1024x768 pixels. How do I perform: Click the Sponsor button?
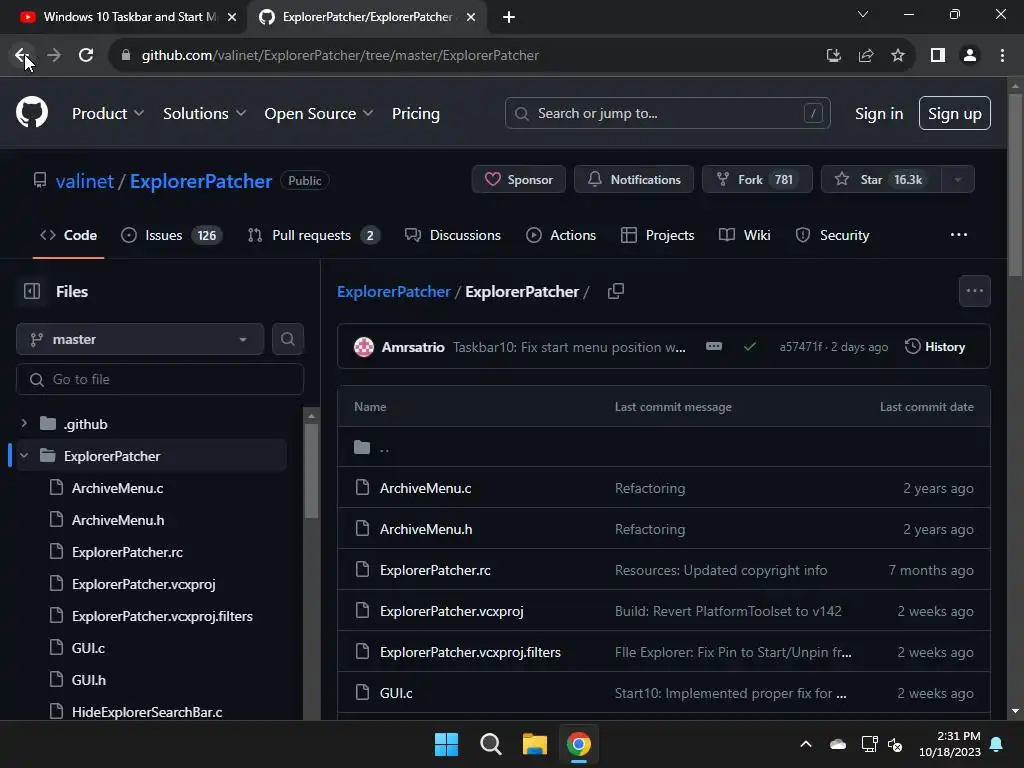point(519,180)
